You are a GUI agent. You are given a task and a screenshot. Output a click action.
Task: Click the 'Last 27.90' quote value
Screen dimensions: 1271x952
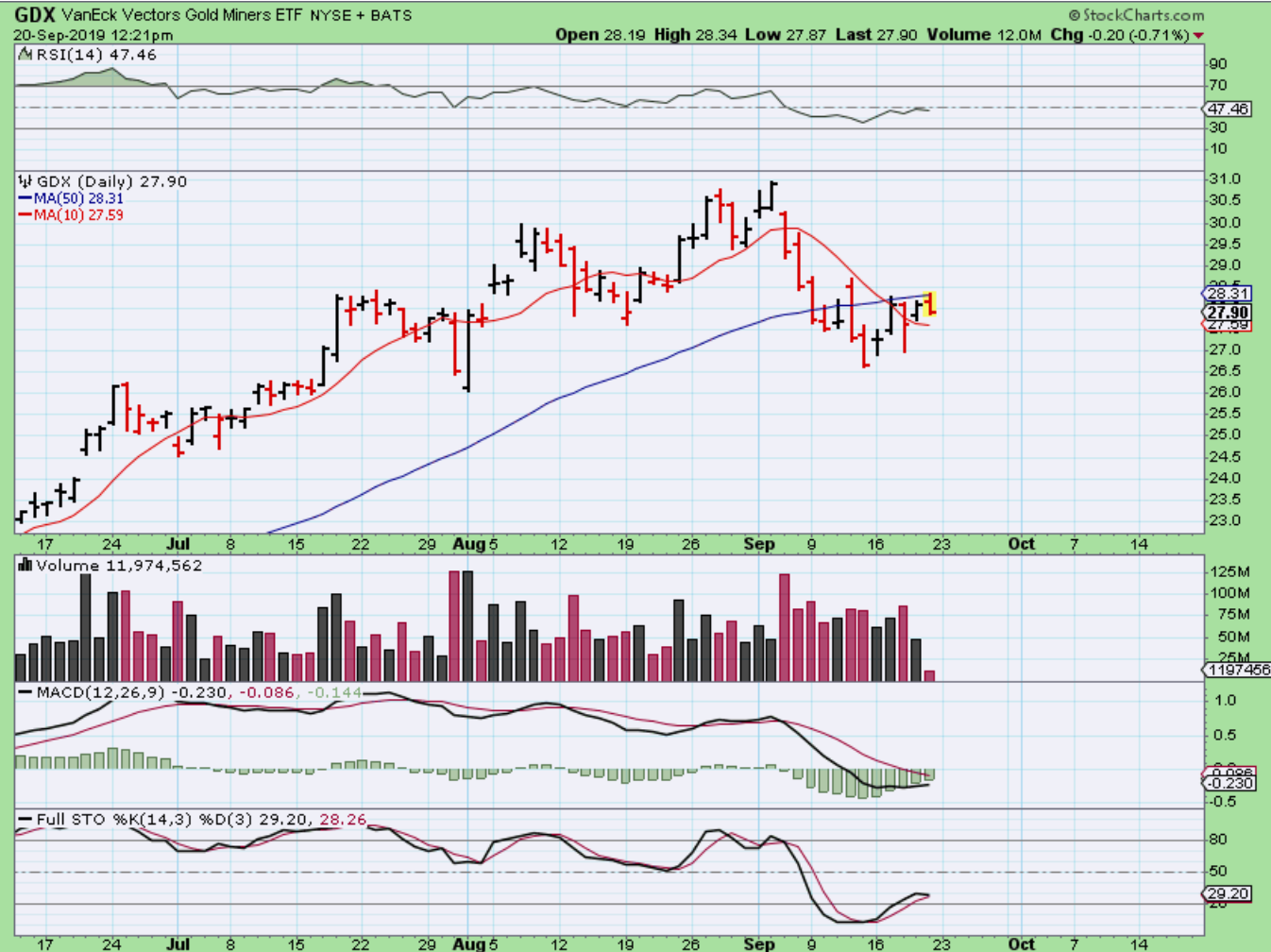pyautogui.click(x=876, y=35)
